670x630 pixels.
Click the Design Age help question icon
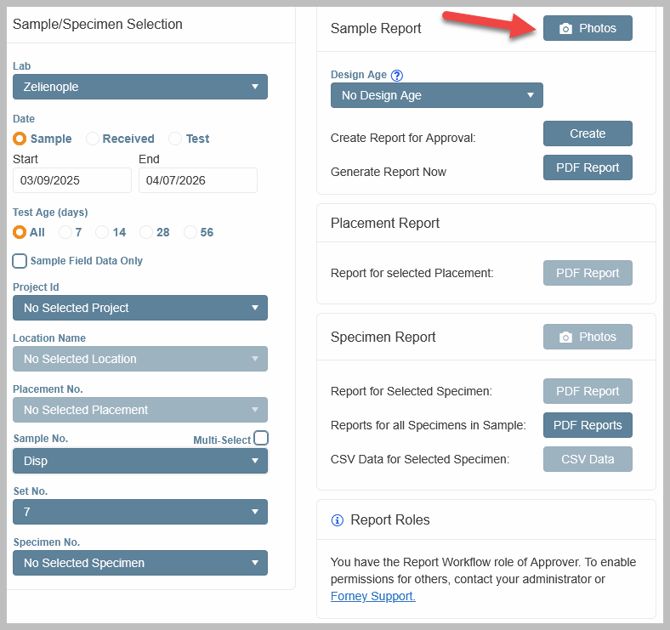coord(397,75)
